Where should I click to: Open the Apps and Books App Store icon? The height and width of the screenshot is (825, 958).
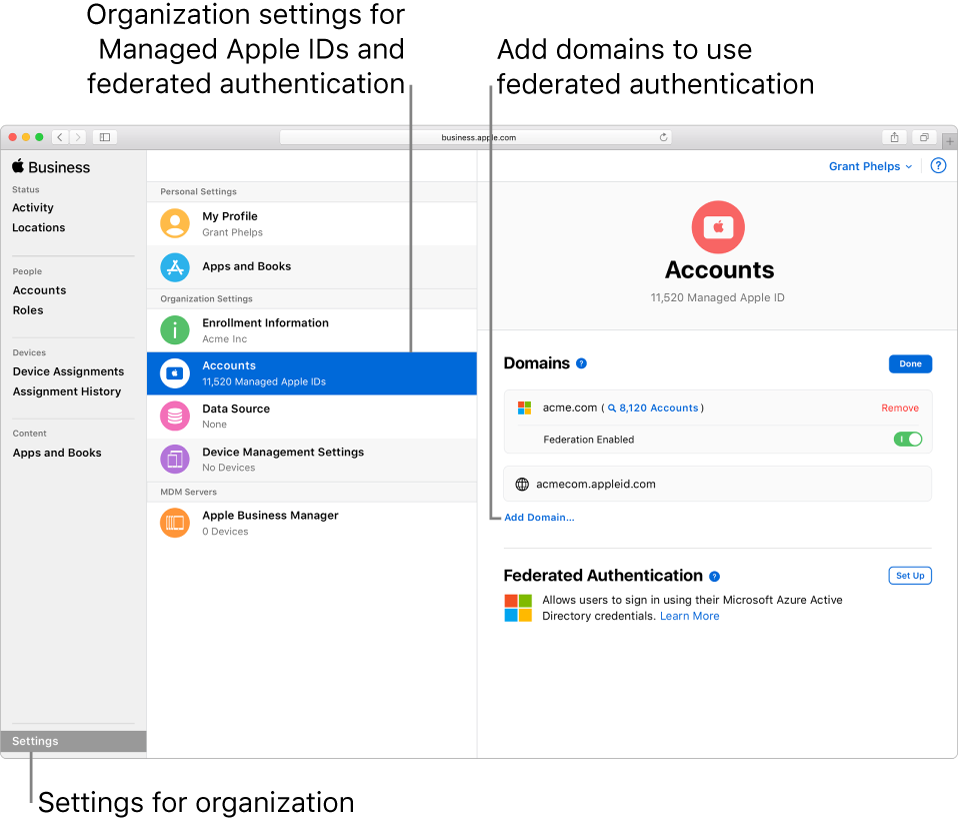[175, 267]
